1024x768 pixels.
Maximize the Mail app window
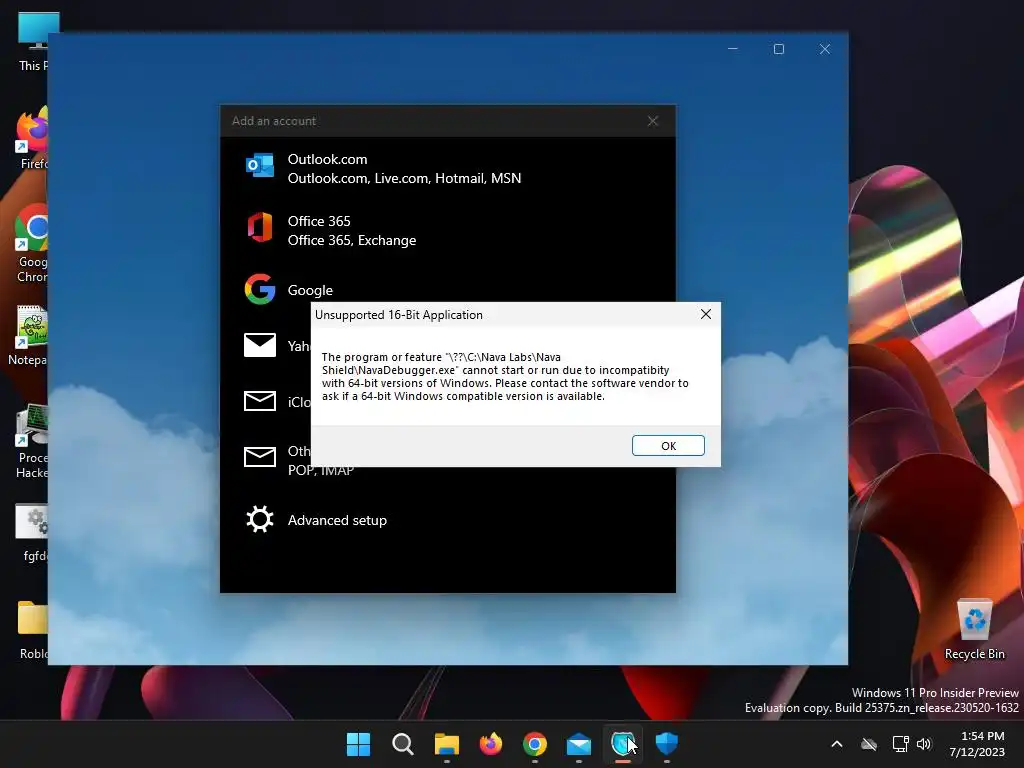tap(778, 49)
